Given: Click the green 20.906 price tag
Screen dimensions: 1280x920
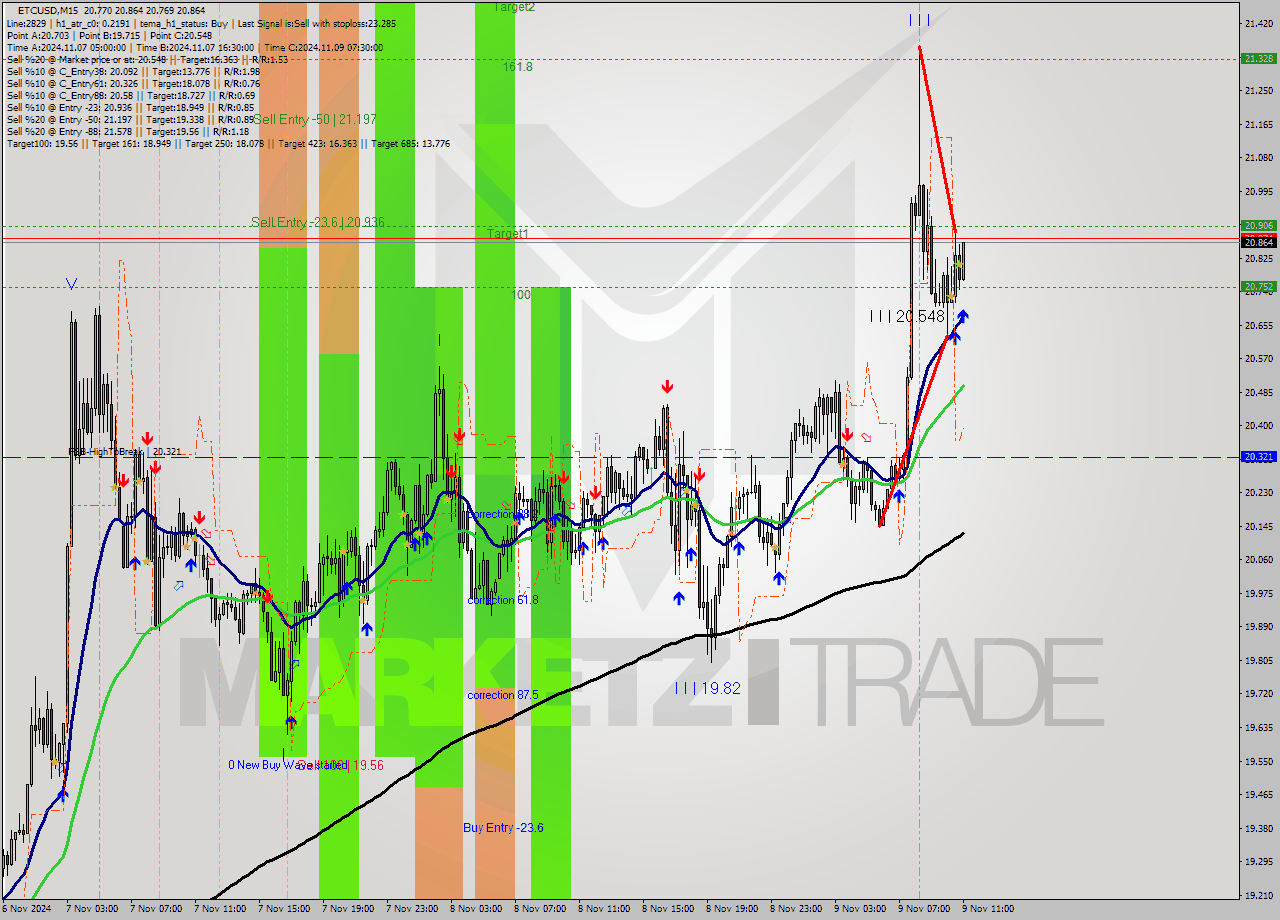Looking at the screenshot, I should (x=1258, y=225).
